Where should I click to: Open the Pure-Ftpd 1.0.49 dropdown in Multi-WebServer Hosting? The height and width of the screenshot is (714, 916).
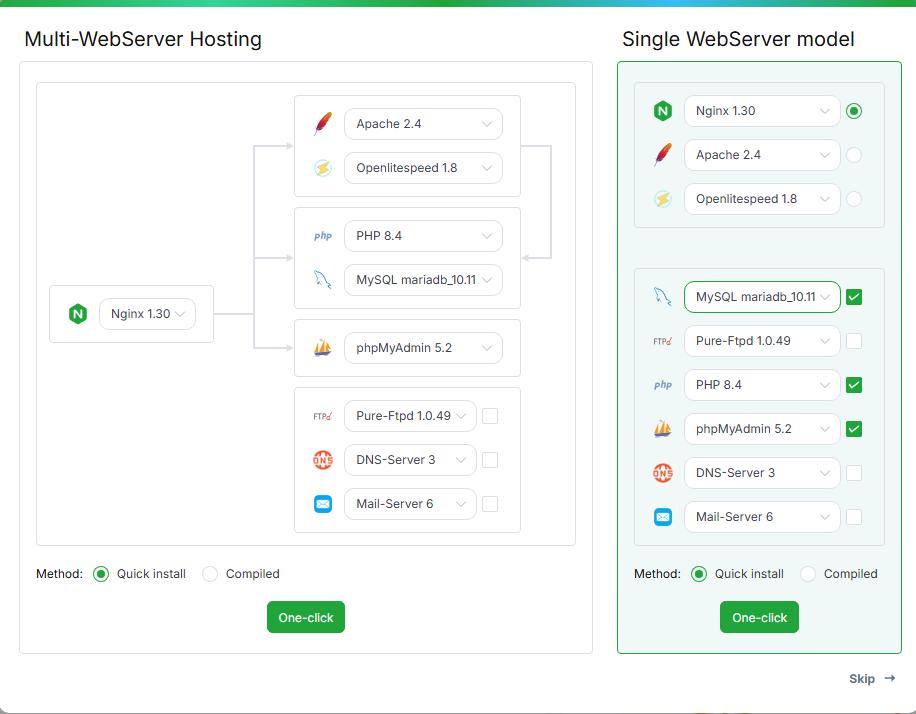point(410,416)
